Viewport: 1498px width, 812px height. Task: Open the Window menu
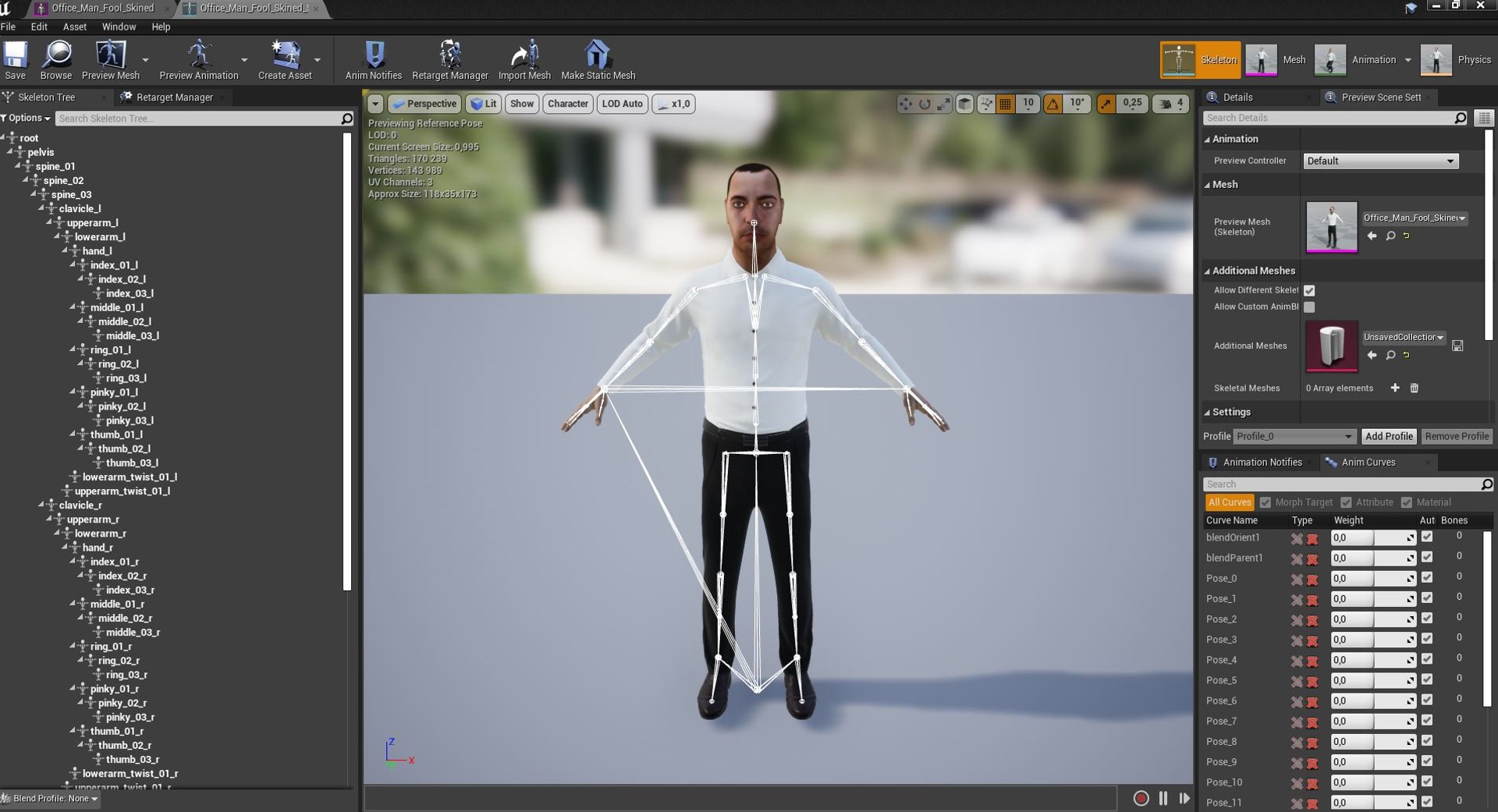coord(119,27)
